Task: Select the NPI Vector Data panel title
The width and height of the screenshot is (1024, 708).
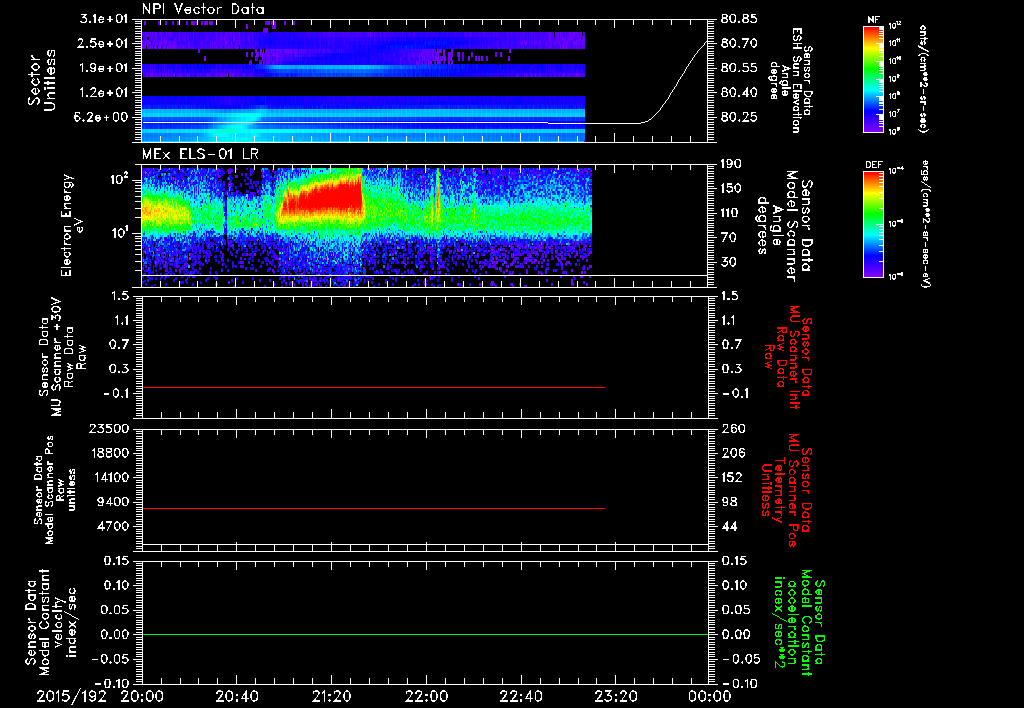Action: 203,9
